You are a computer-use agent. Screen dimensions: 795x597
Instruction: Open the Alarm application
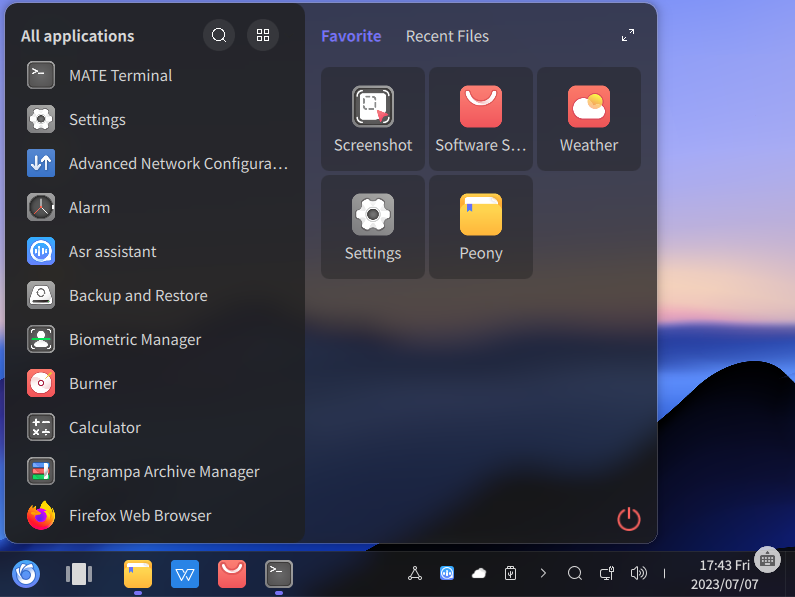154,207
